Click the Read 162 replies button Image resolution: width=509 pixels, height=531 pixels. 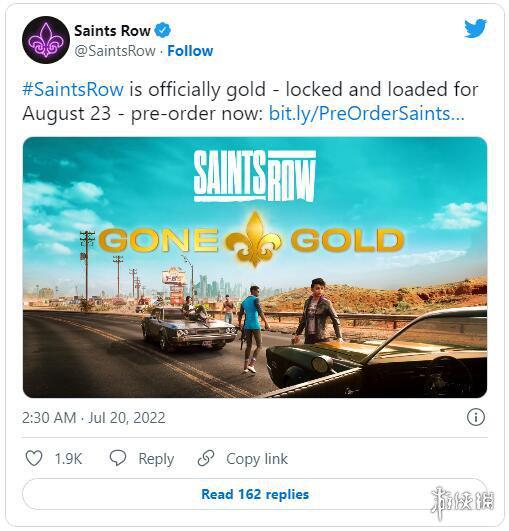[255, 494]
